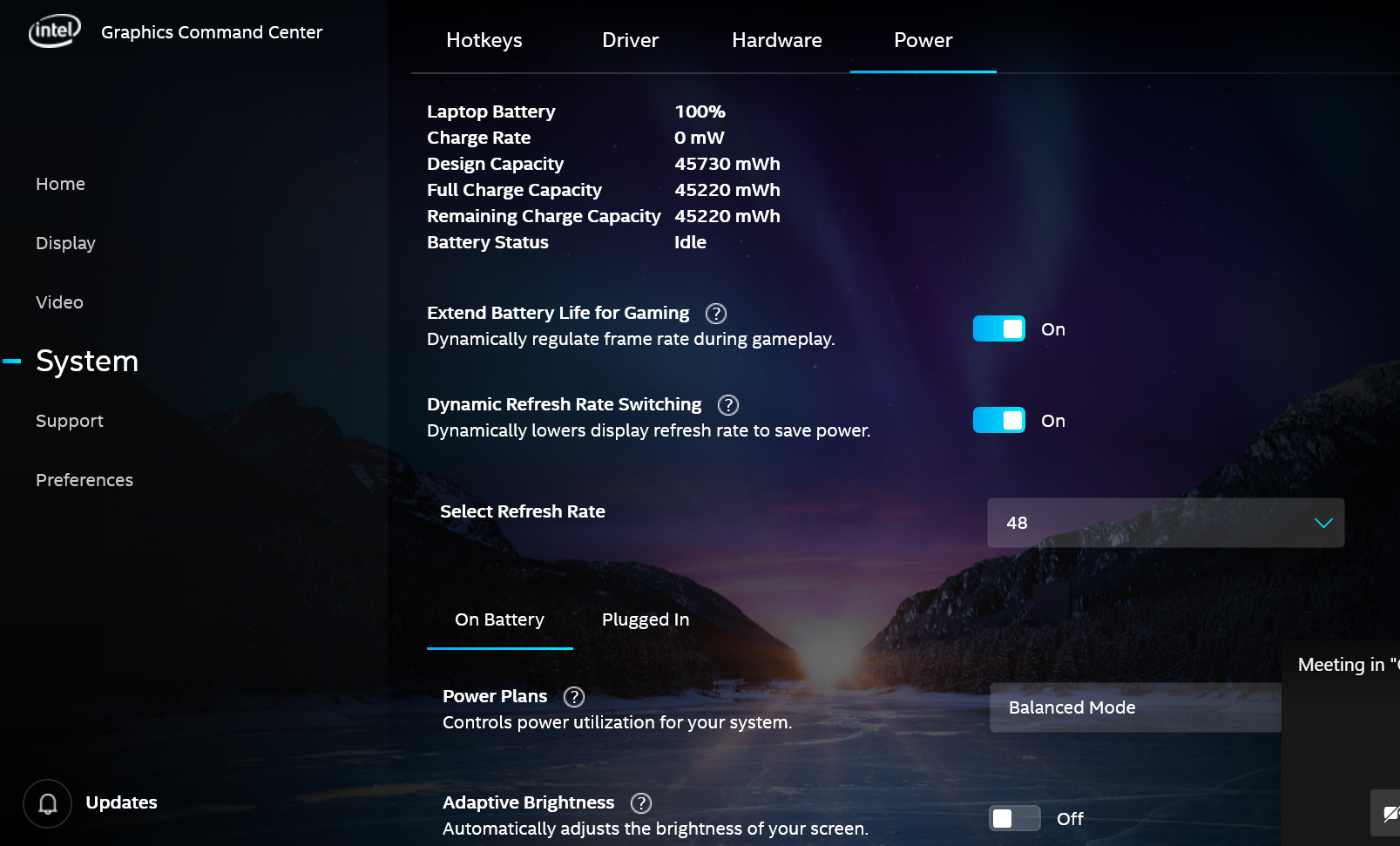Disable Extend Battery Life for Gaming toggle
The width and height of the screenshot is (1400, 846).
coord(998,329)
